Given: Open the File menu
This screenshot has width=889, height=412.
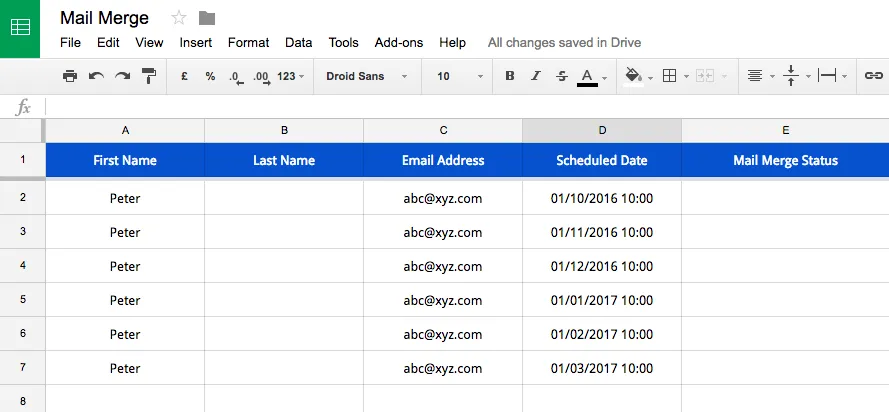Looking at the screenshot, I should (70, 43).
